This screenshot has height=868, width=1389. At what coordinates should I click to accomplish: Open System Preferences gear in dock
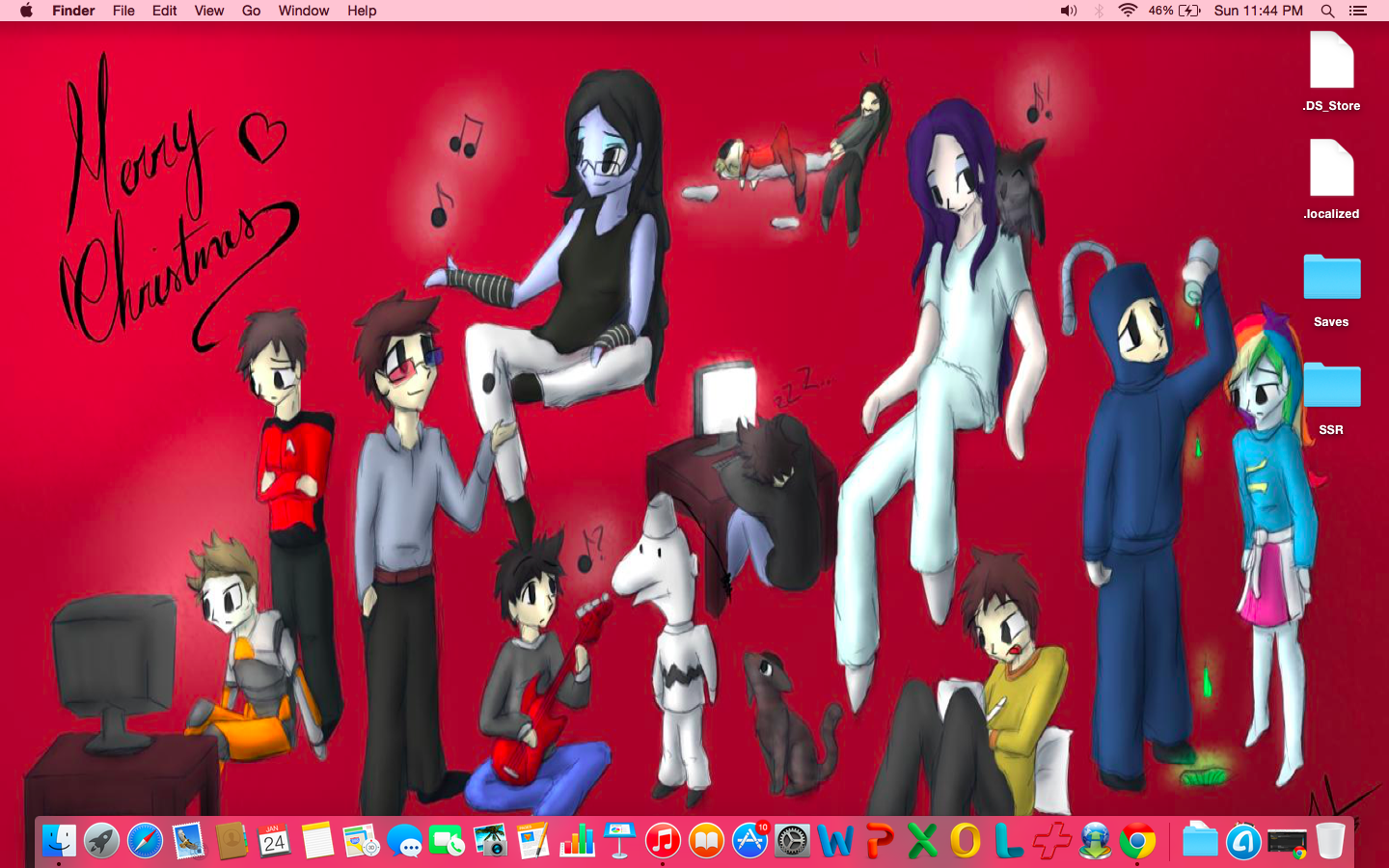[792, 841]
